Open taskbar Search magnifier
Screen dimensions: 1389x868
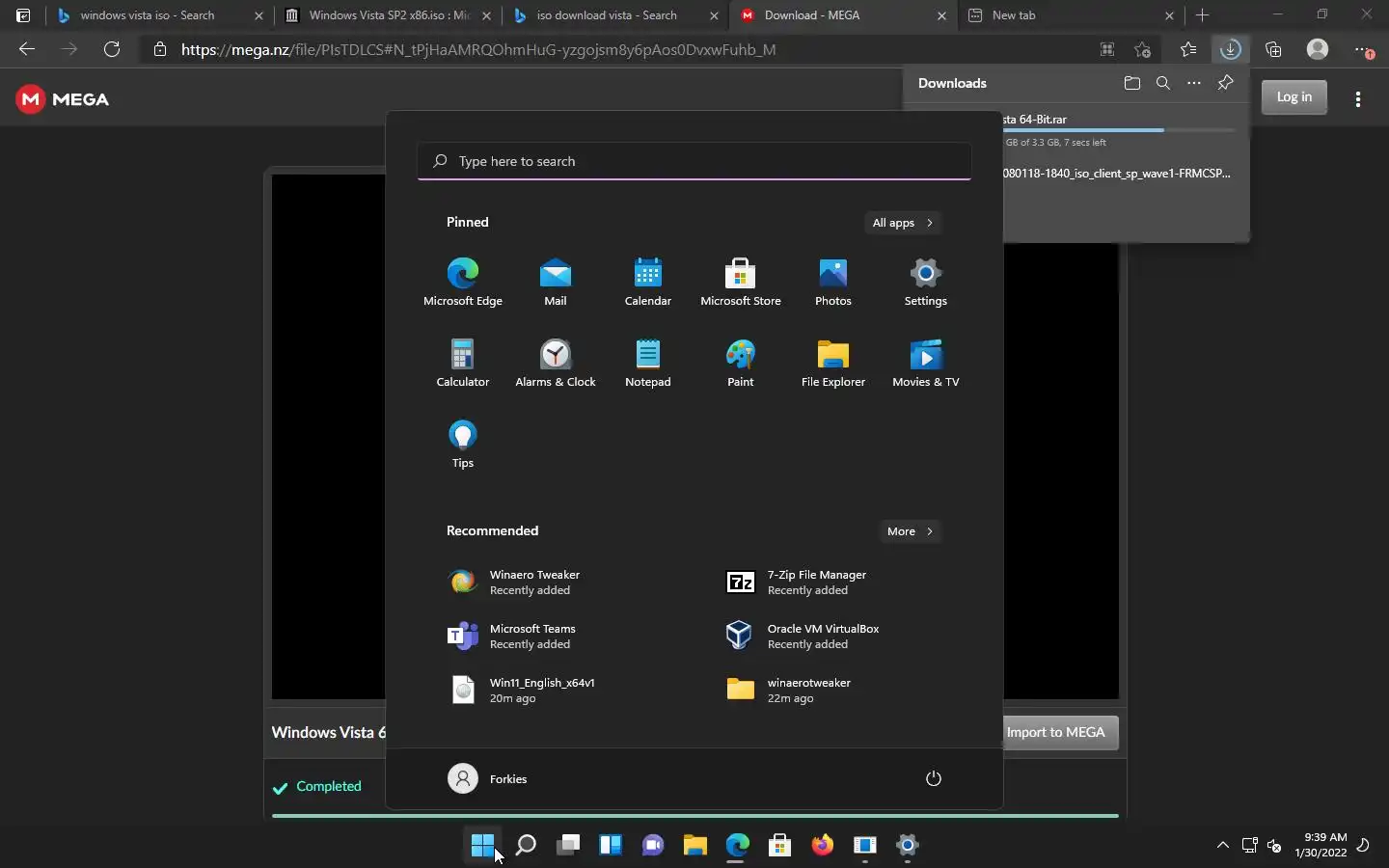pos(526,846)
